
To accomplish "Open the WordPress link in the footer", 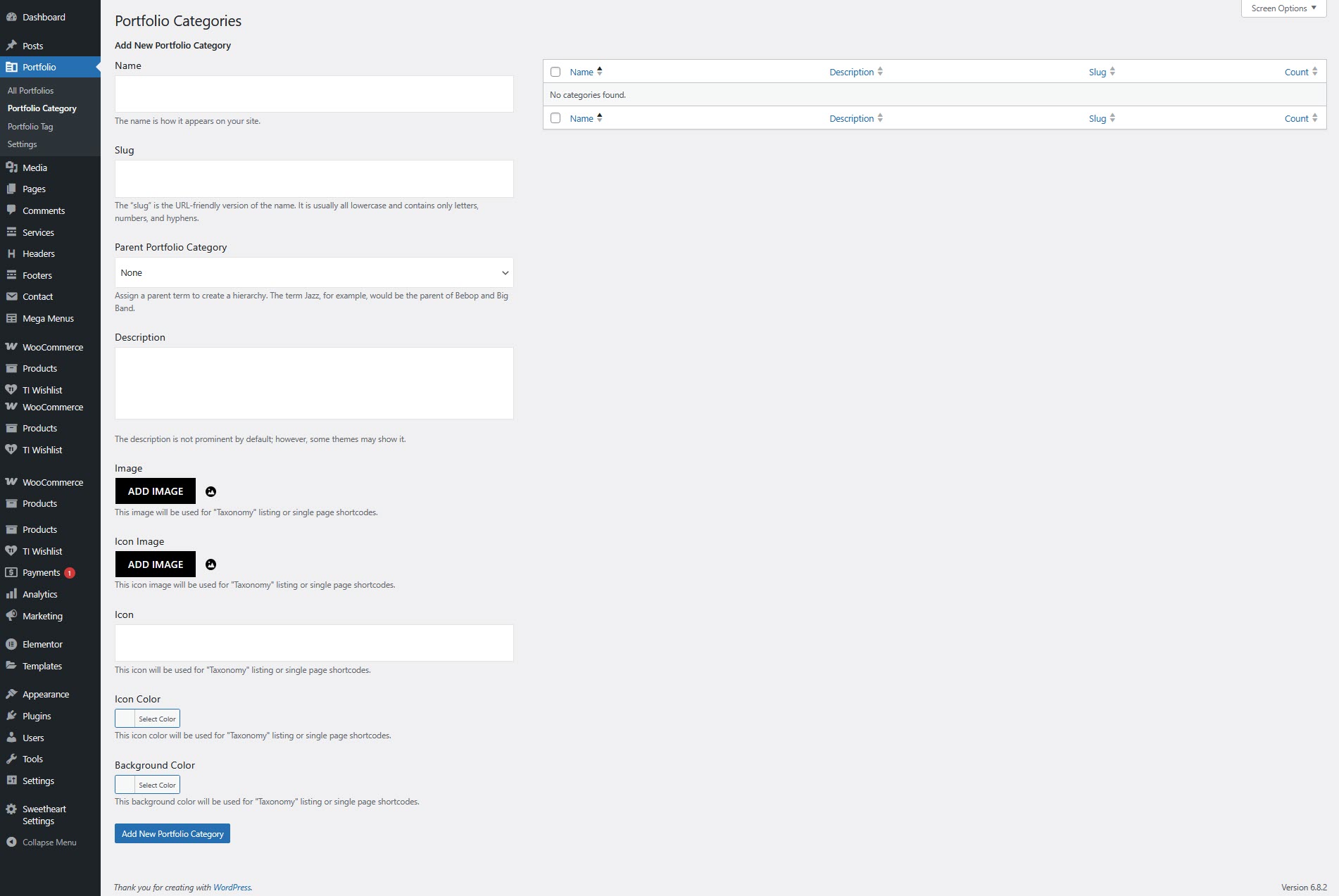I will 232,888.
